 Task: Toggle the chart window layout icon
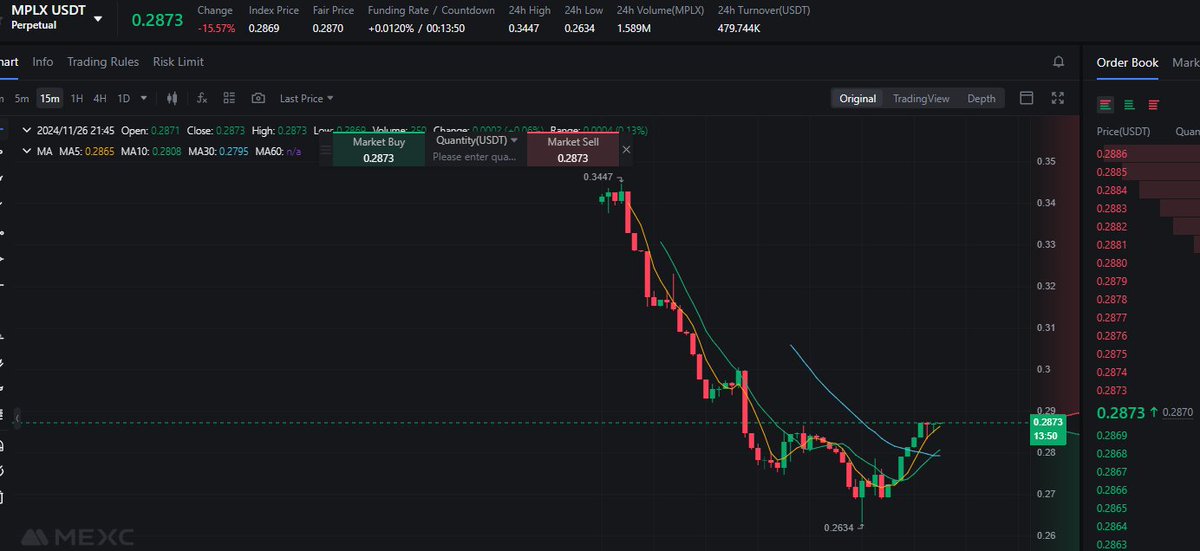(1026, 98)
